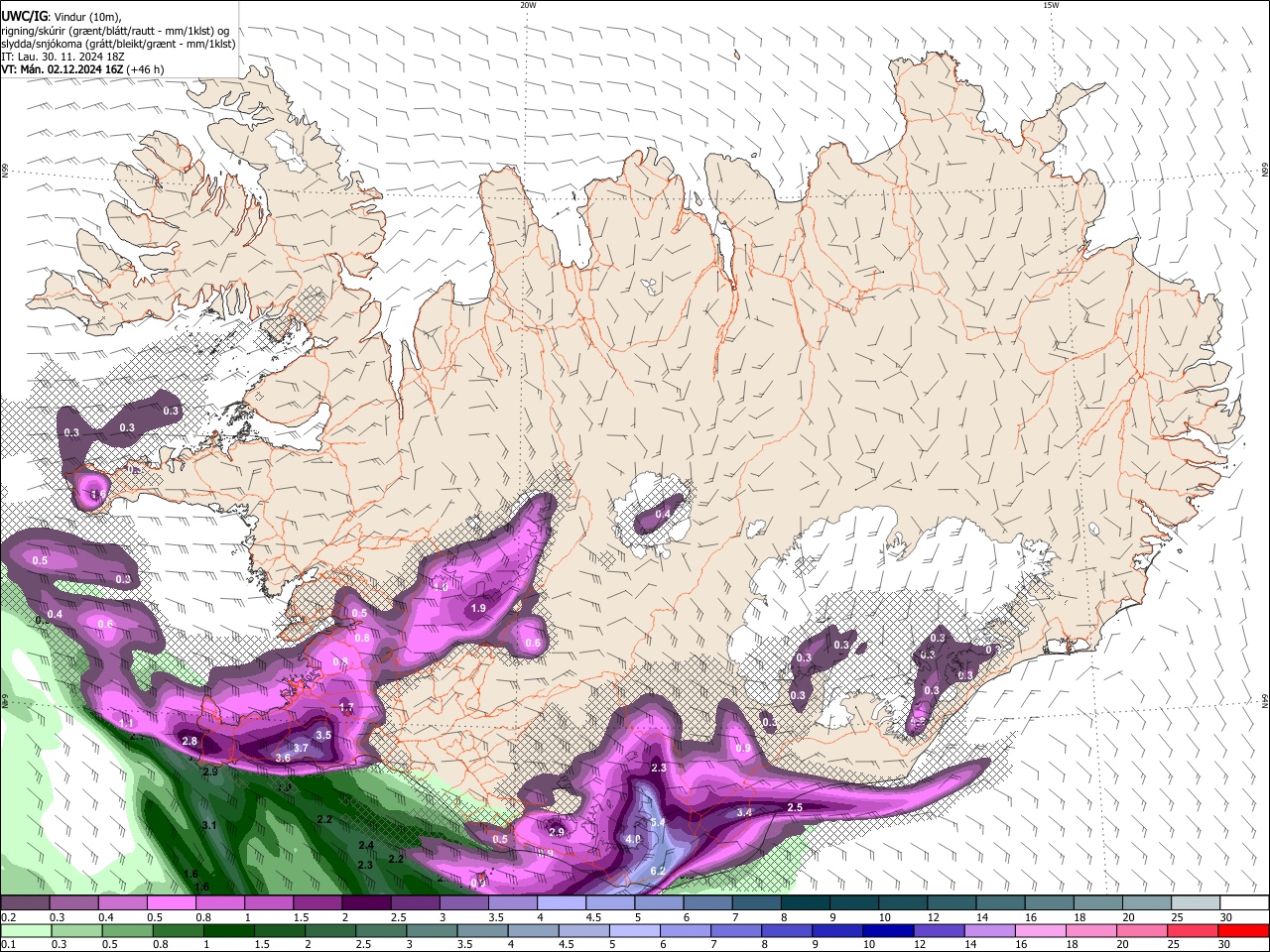The width and height of the screenshot is (1270, 952).
Task: Select top legend swatch between 0.2 and 0.3
Action: [25, 903]
